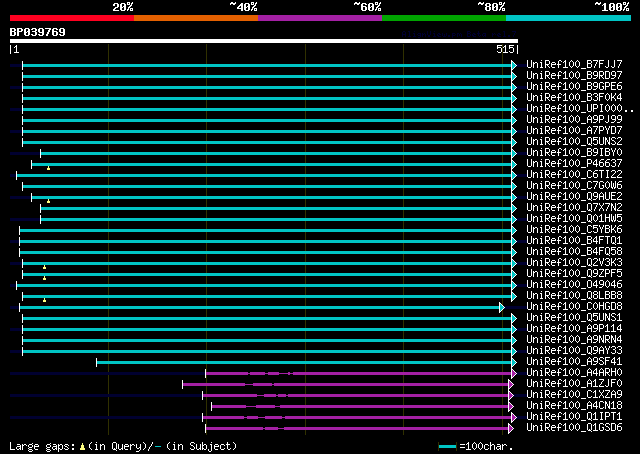Select the cyan ~100% identity legend segment
This screenshot has height=454, width=640.
coord(568,18)
